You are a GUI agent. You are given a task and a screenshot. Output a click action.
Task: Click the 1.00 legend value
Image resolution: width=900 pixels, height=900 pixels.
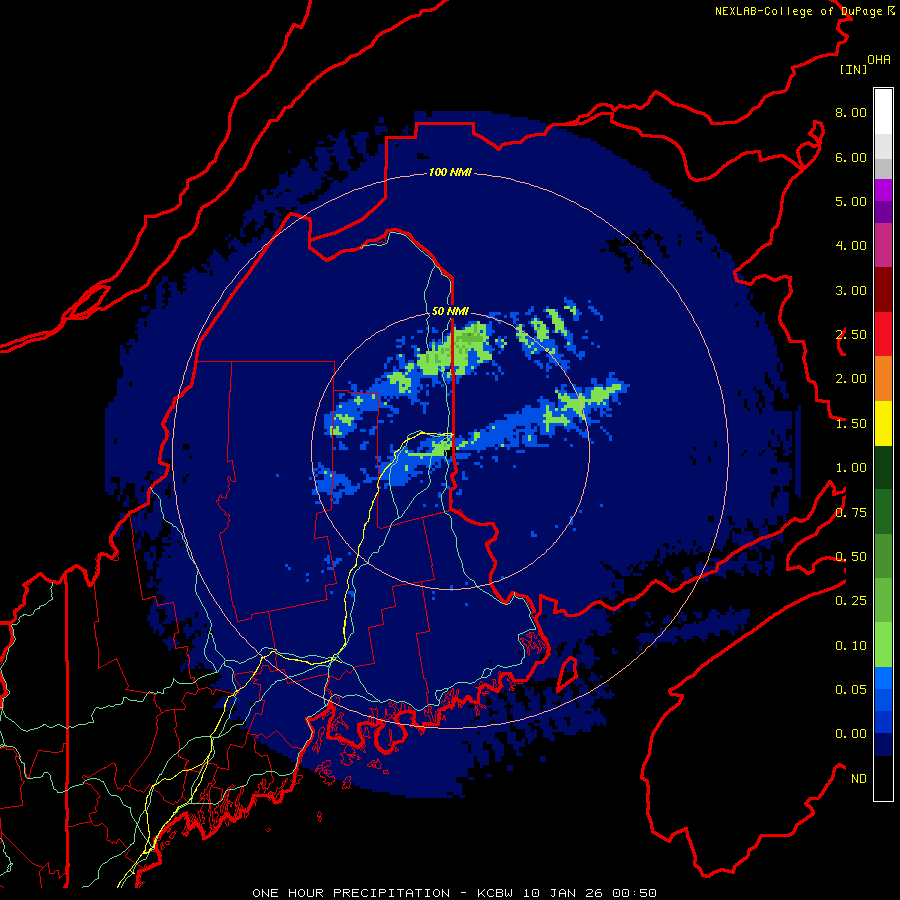tap(851, 468)
